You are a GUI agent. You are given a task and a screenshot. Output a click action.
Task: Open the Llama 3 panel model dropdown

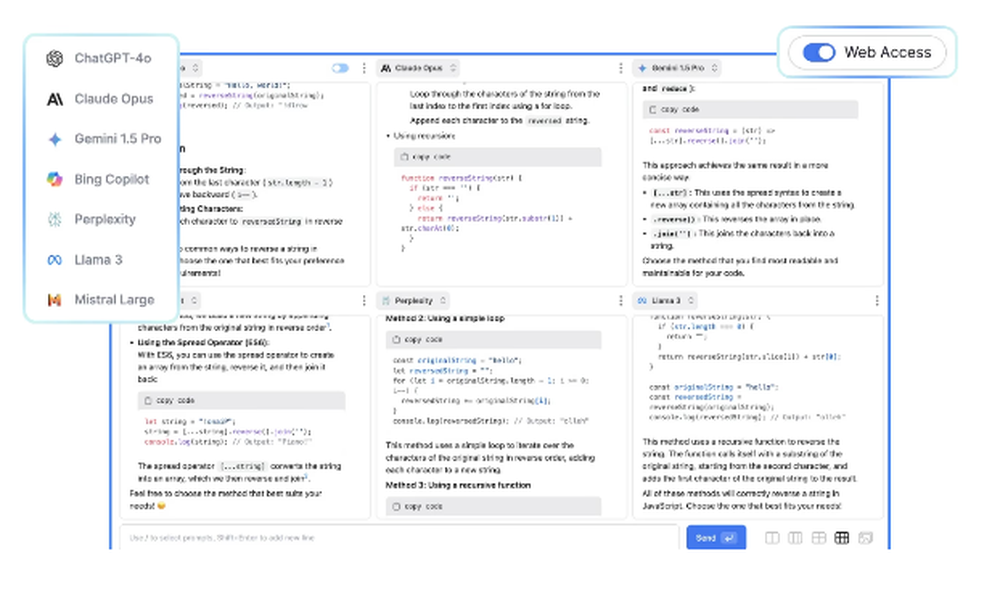pos(665,301)
